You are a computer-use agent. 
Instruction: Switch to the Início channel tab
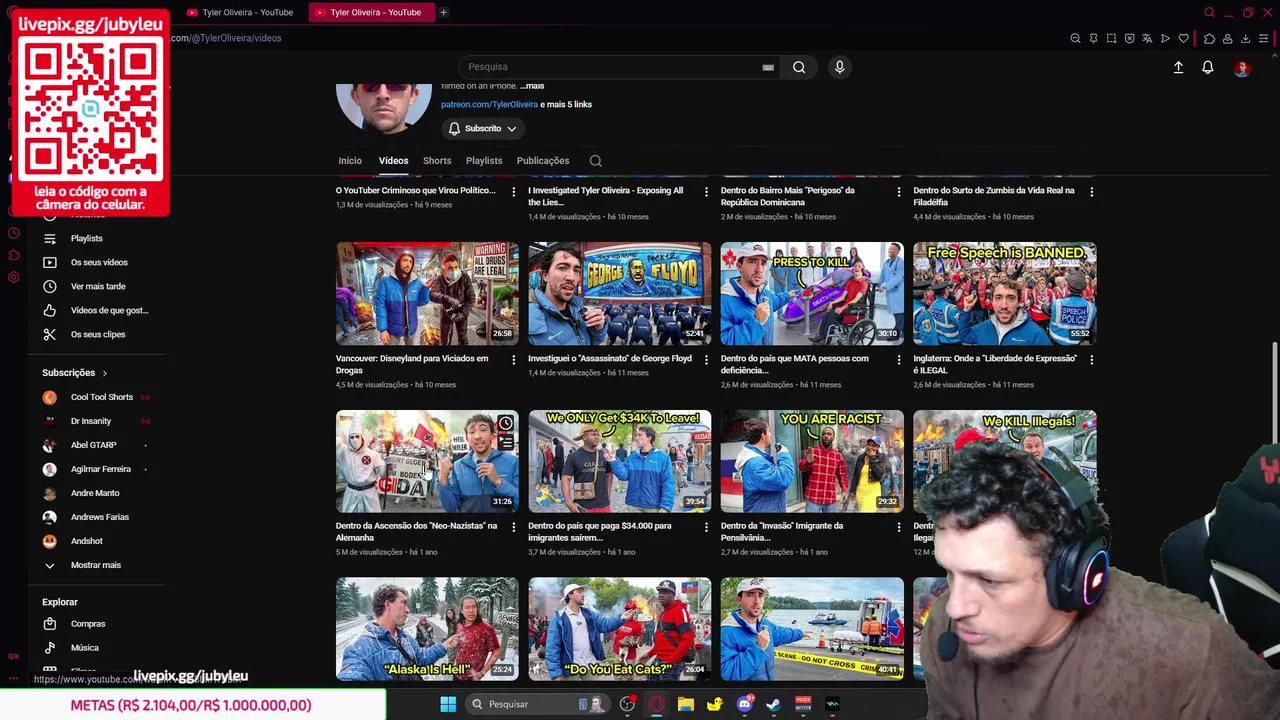[x=350, y=161]
